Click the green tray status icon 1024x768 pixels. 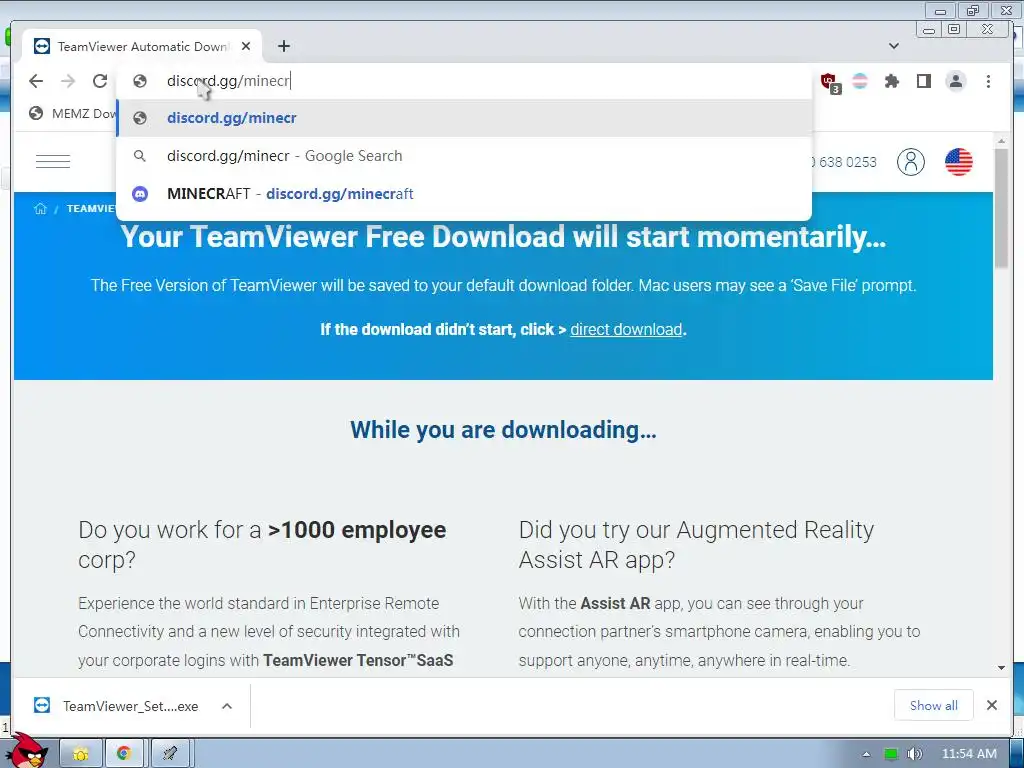[891, 754]
